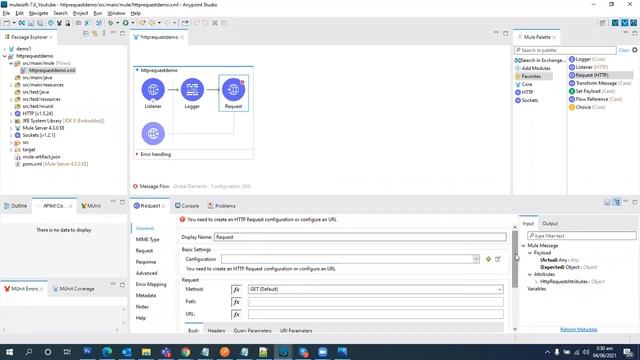Expand the Error handling section

(x=137, y=154)
